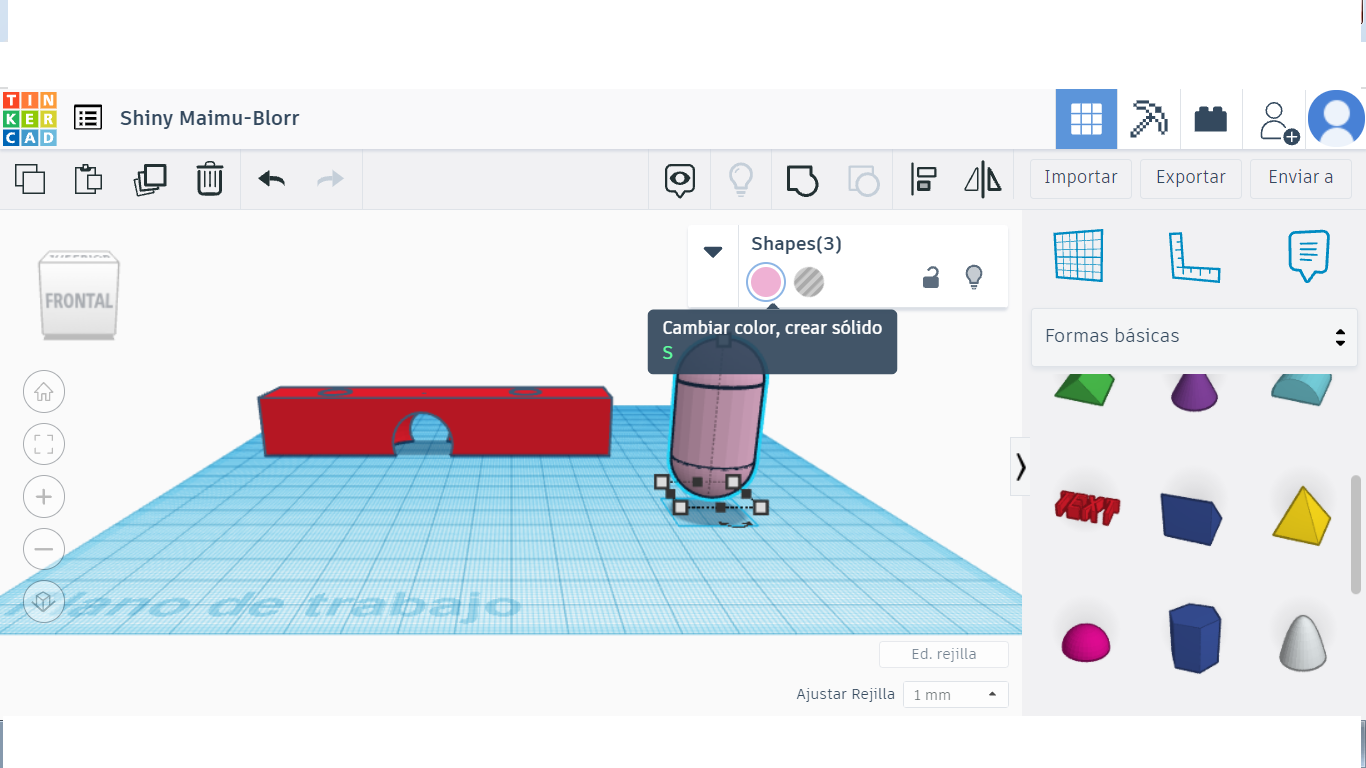This screenshot has width=1366, height=768.
Task: Open the Formas básicas category dropdown
Action: pos(1194,337)
